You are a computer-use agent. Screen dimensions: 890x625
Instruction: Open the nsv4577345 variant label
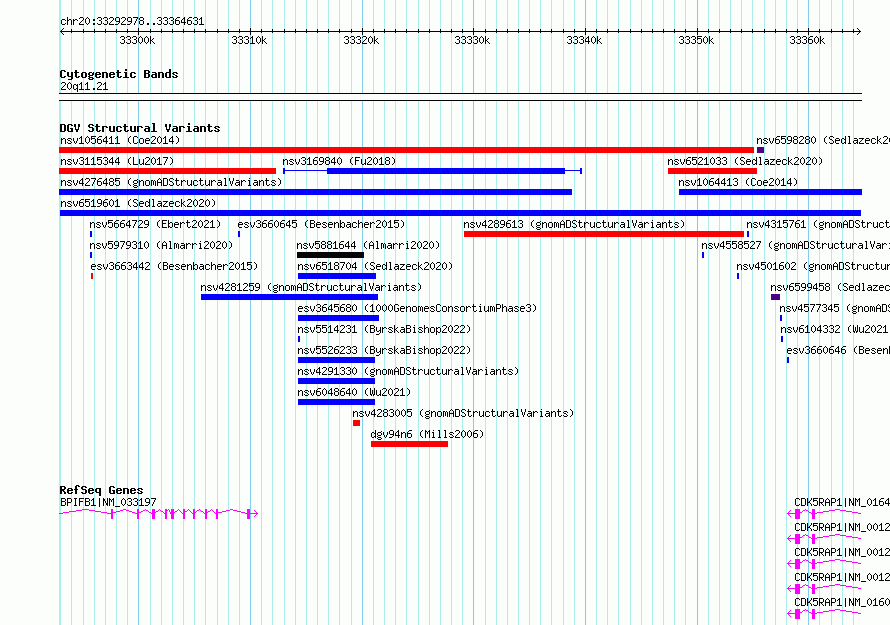click(834, 308)
